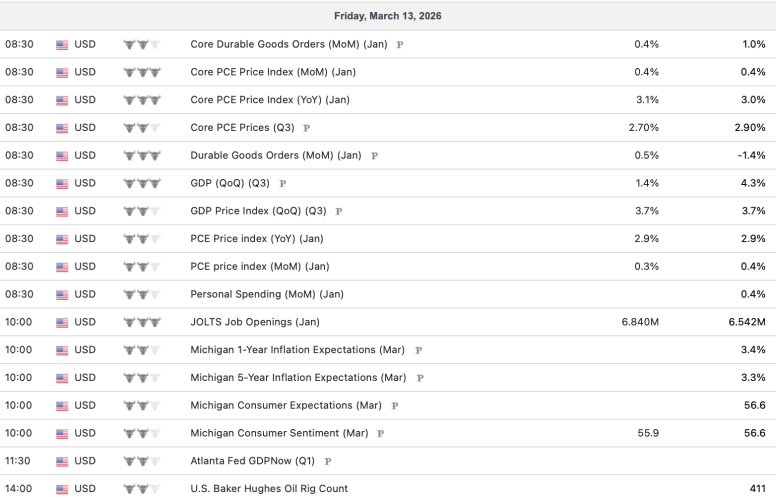
Task: Click the preliminary icon beside GDP Price Index (QoQ)
Action: [x=339, y=212]
